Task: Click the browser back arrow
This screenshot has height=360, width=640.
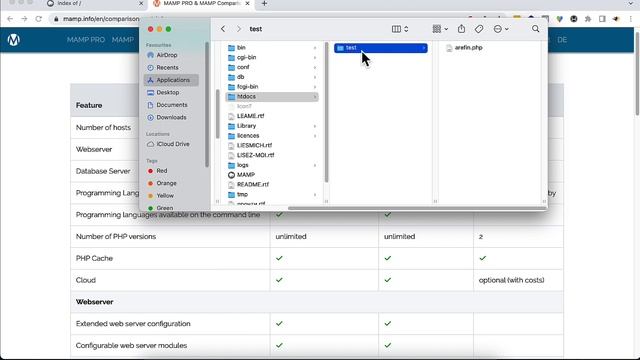Action: (10, 19)
